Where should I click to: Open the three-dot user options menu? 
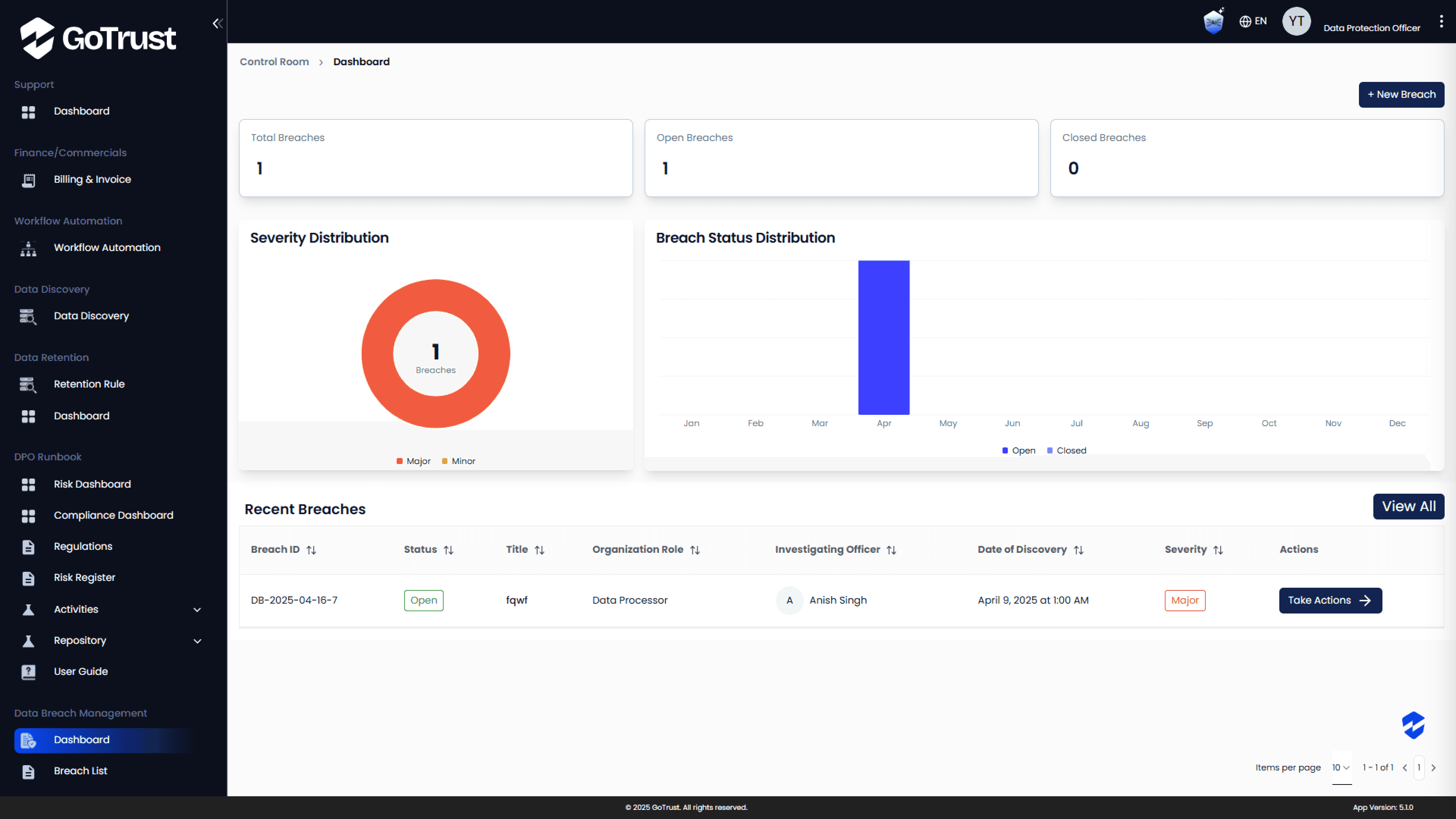[1441, 22]
